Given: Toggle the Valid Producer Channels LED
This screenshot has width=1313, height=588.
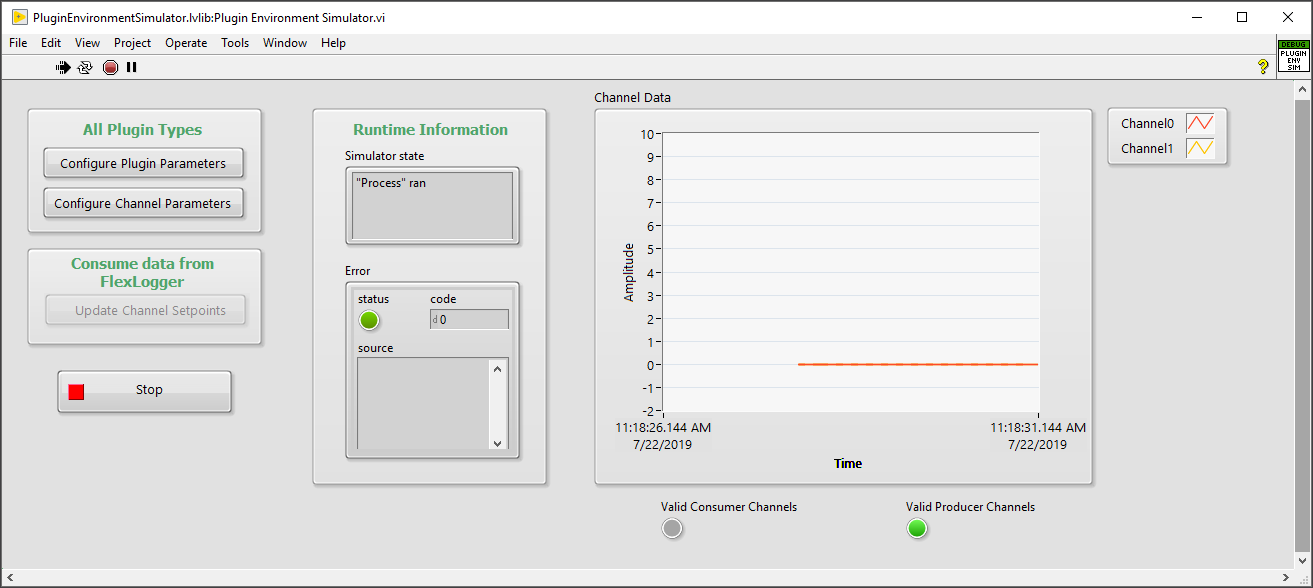Looking at the screenshot, I should pos(917,528).
